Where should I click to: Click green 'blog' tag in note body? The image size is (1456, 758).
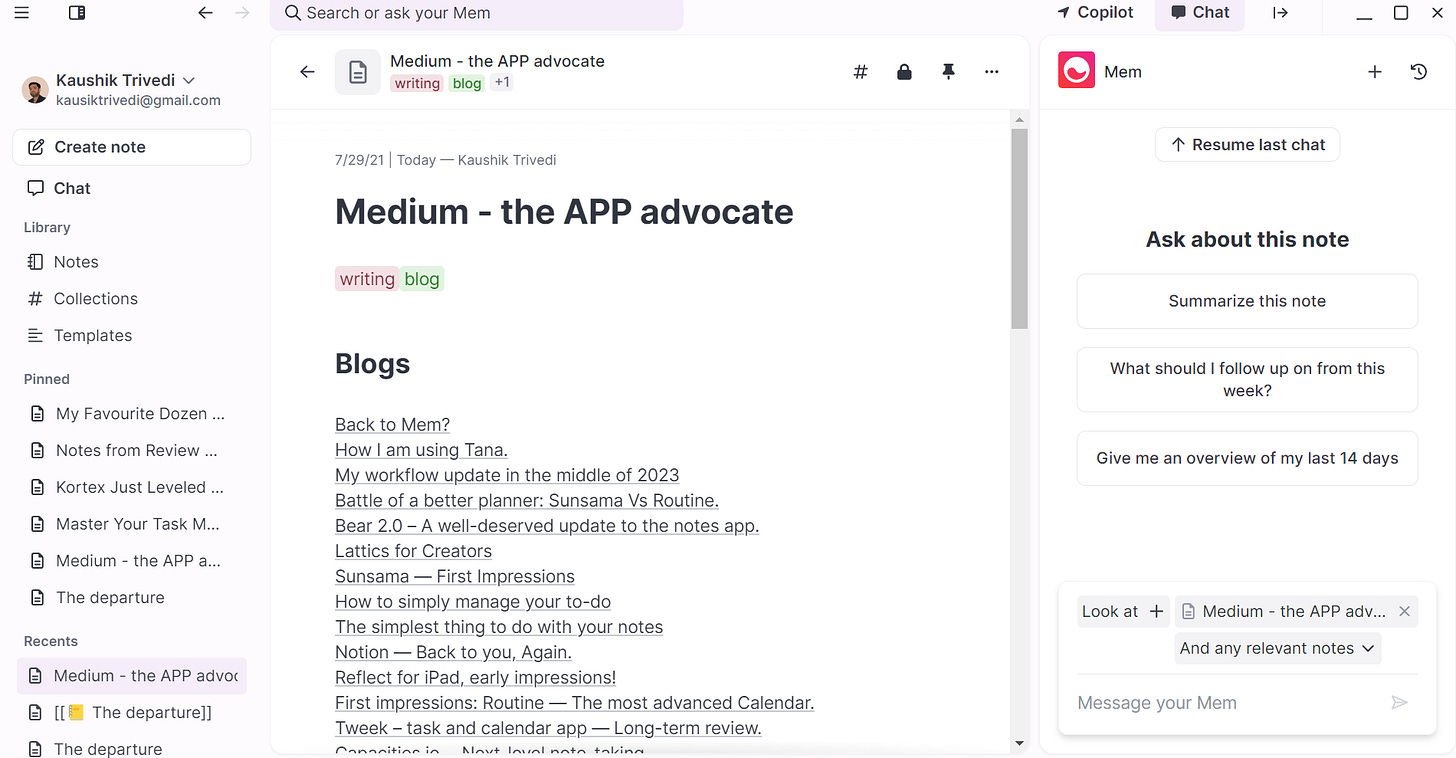421,279
